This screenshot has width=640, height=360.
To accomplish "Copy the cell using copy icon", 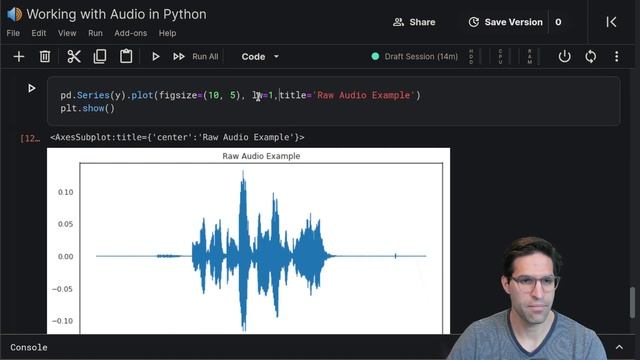I will [100, 56].
